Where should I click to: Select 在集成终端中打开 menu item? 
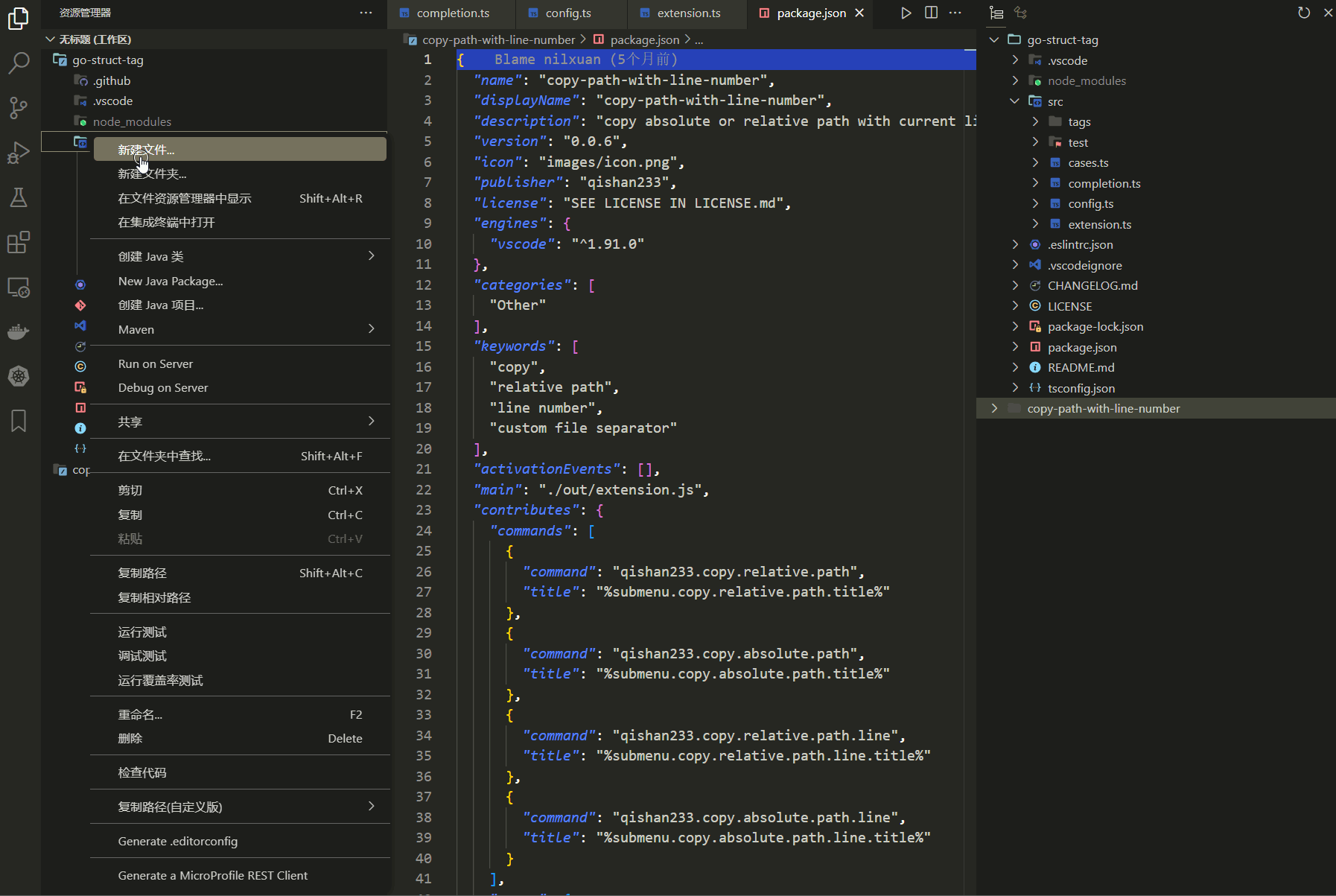(x=240, y=222)
